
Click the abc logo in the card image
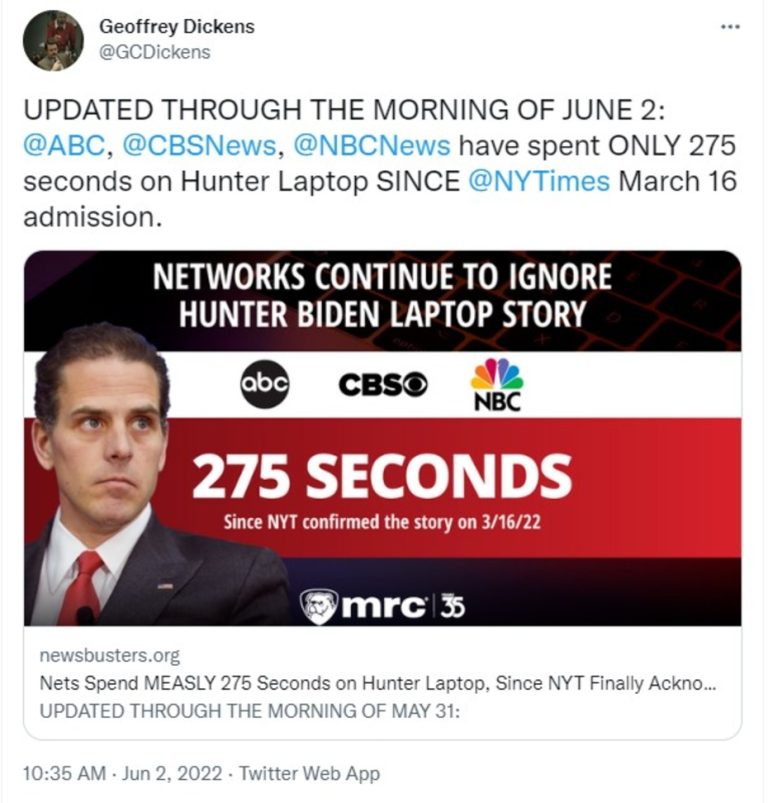264,383
